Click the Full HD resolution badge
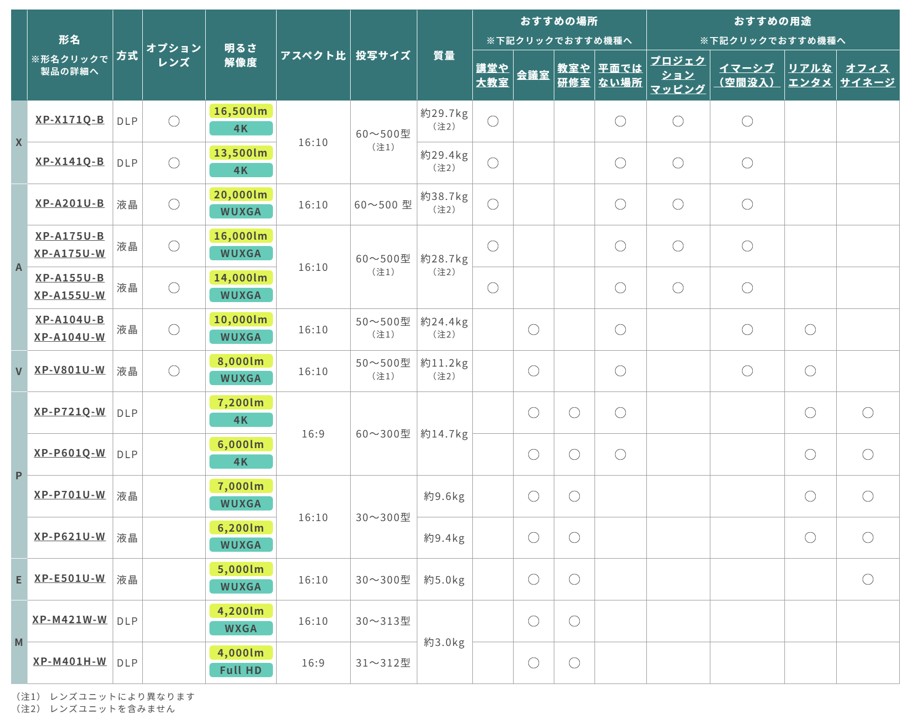This screenshot has width=914, height=720. click(x=241, y=670)
